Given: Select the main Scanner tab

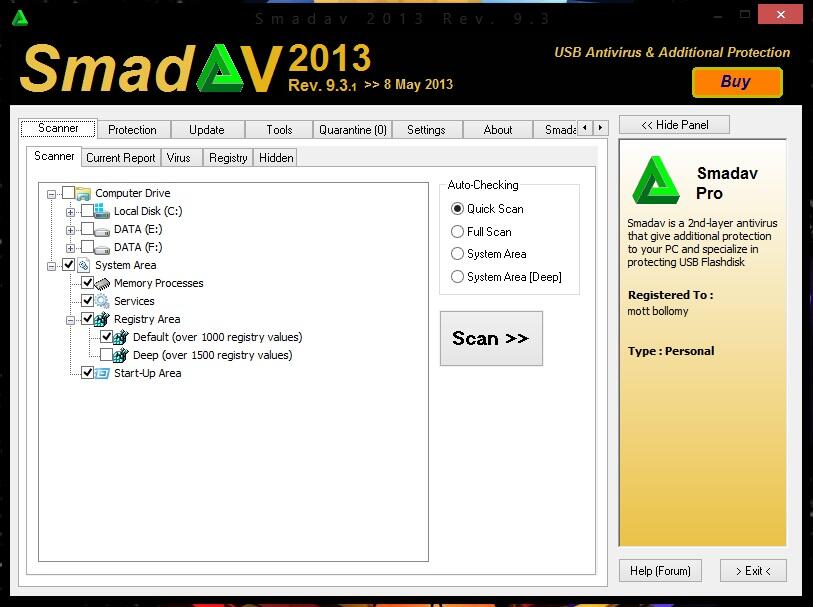Looking at the screenshot, I should pyautogui.click(x=58, y=128).
